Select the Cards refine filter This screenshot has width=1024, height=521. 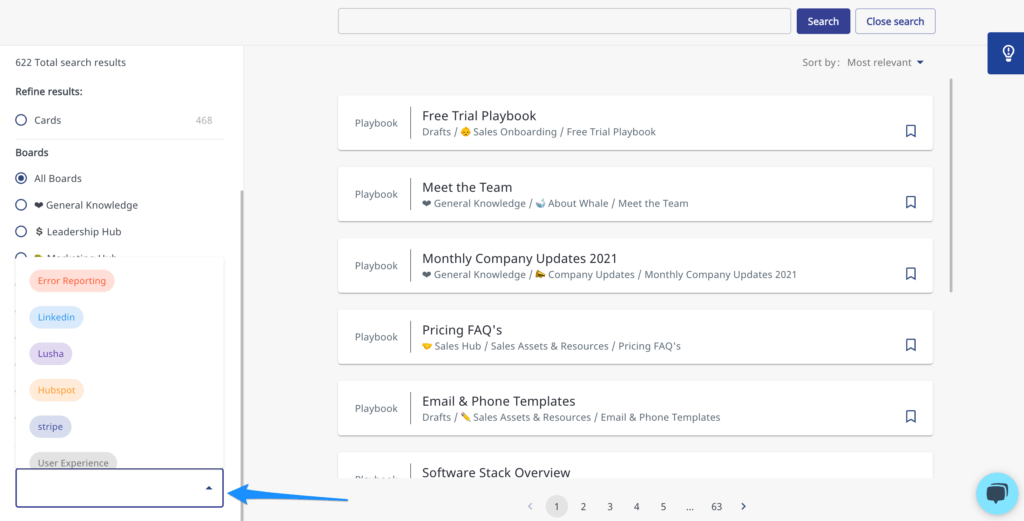21,120
